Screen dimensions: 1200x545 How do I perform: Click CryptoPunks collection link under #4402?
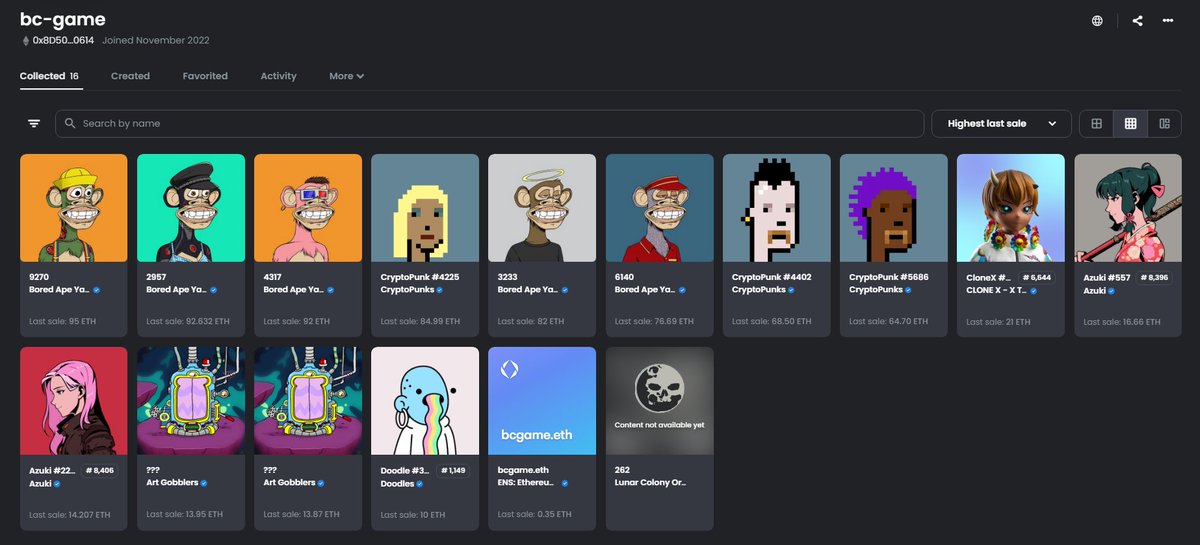coord(759,289)
